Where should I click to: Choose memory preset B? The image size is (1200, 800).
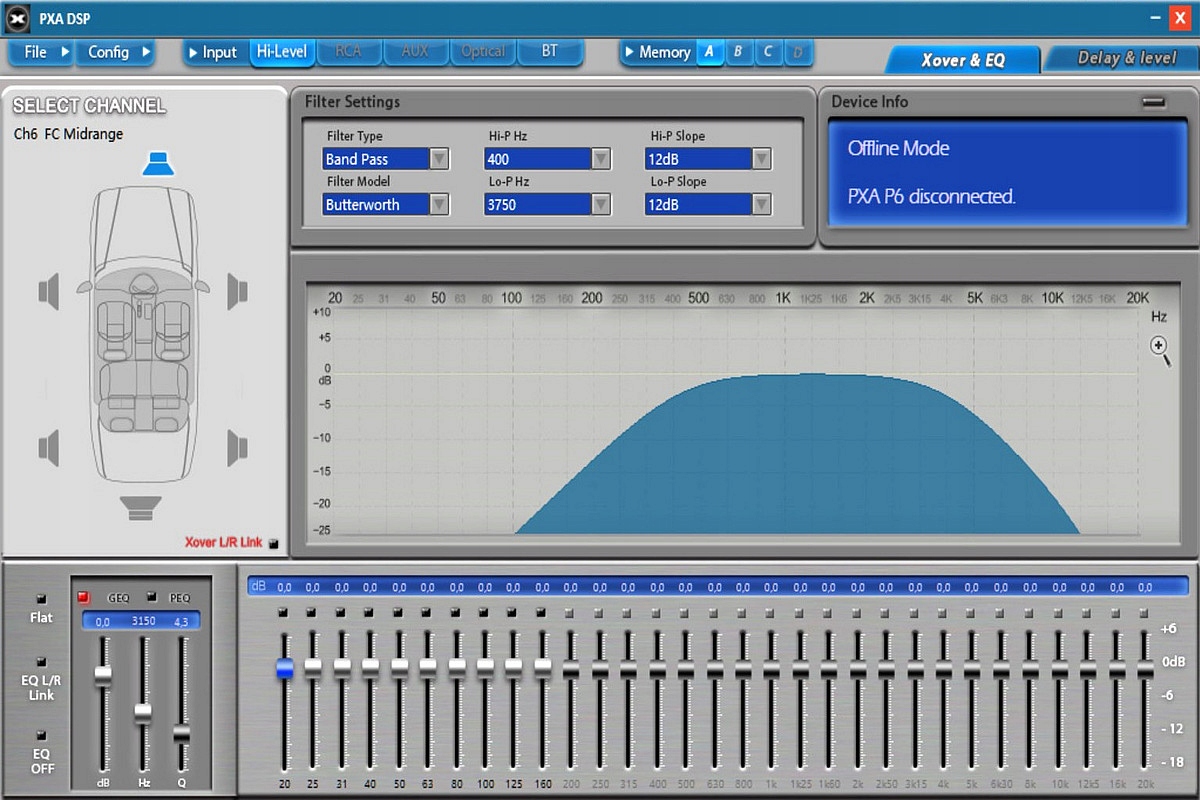tap(738, 52)
